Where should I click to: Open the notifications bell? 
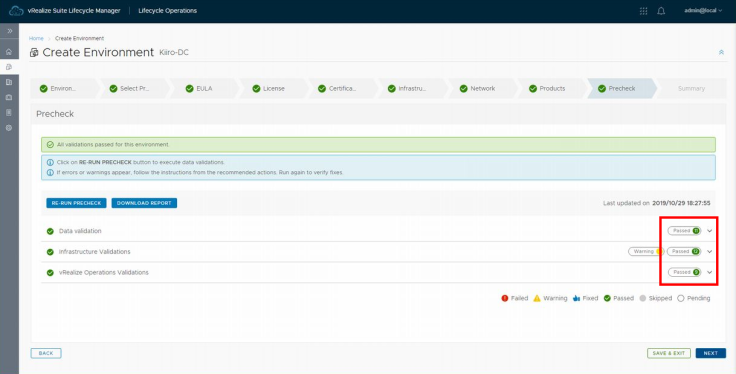click(x=661, y=11)
